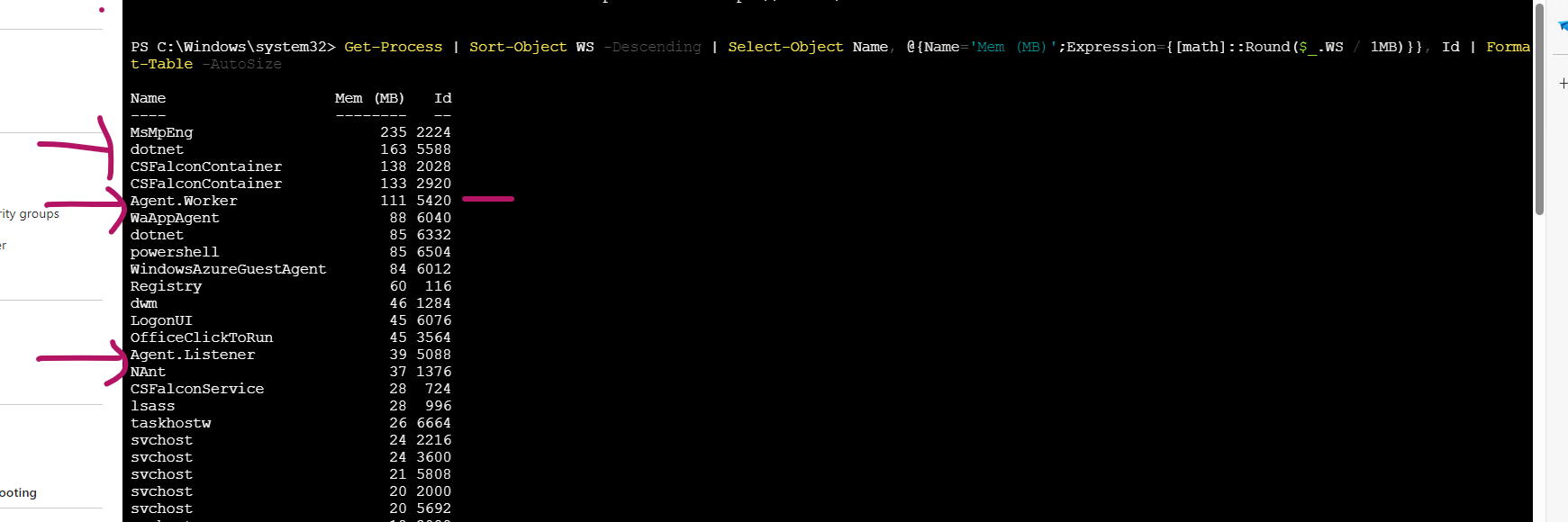Click the 'lsass' process name
Screen dimensions: 1568x522
[152, 406]
